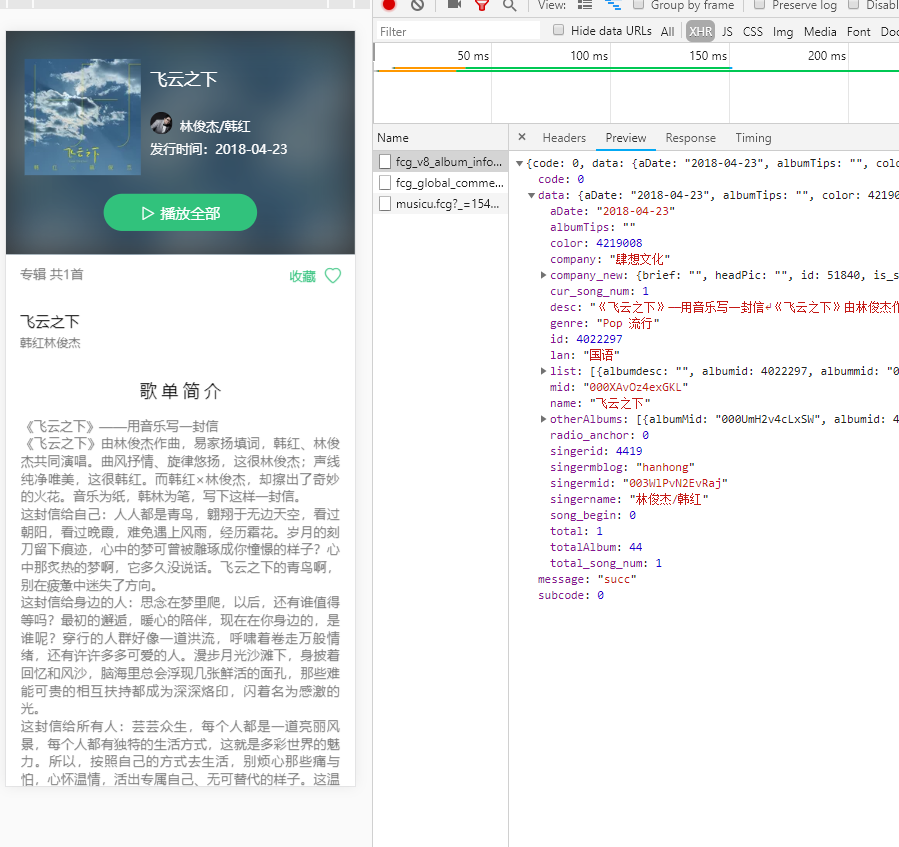Click the red record network log icon
Image resolution: width=899 pixels, height=847 pixels.
click(389, 5)
